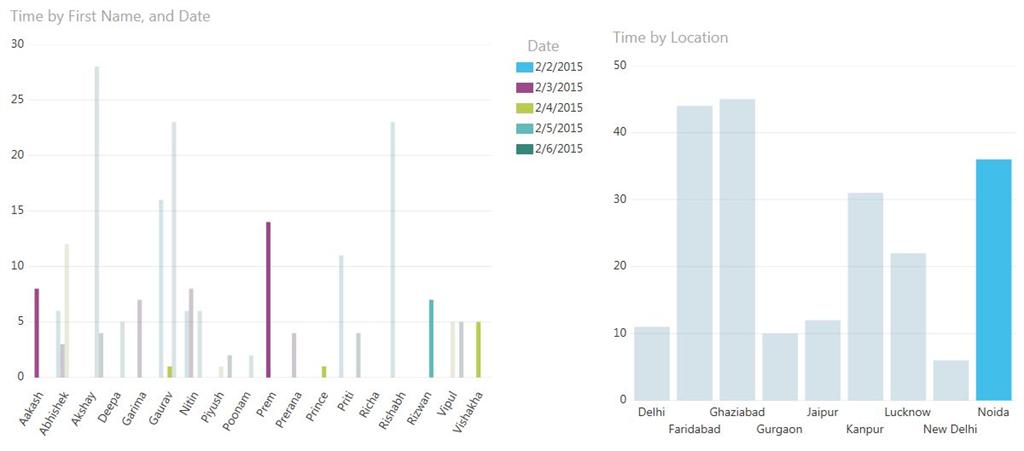
Task: Click the Vipul axis label
Action: coord(447,405)
